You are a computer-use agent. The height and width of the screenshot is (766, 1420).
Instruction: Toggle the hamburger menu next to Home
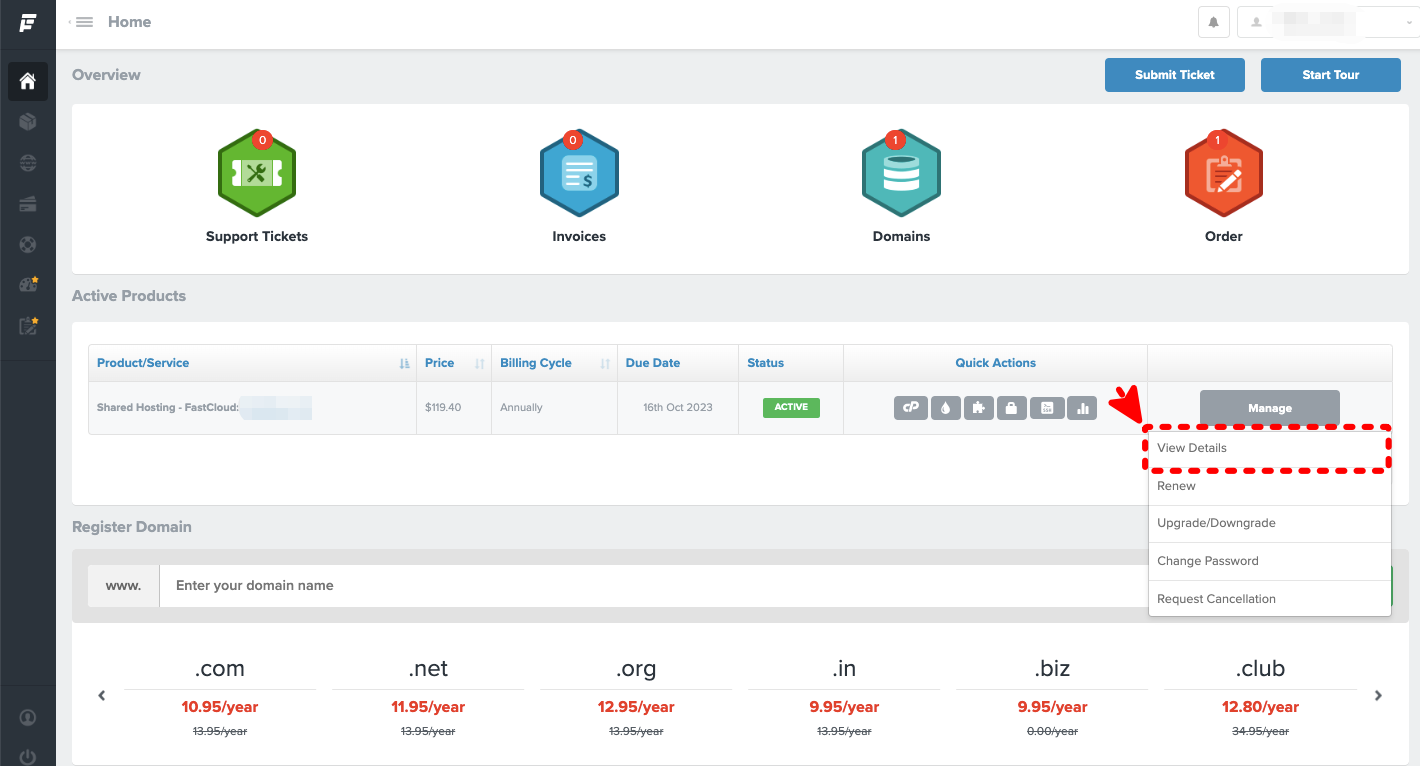pos(84,22)
